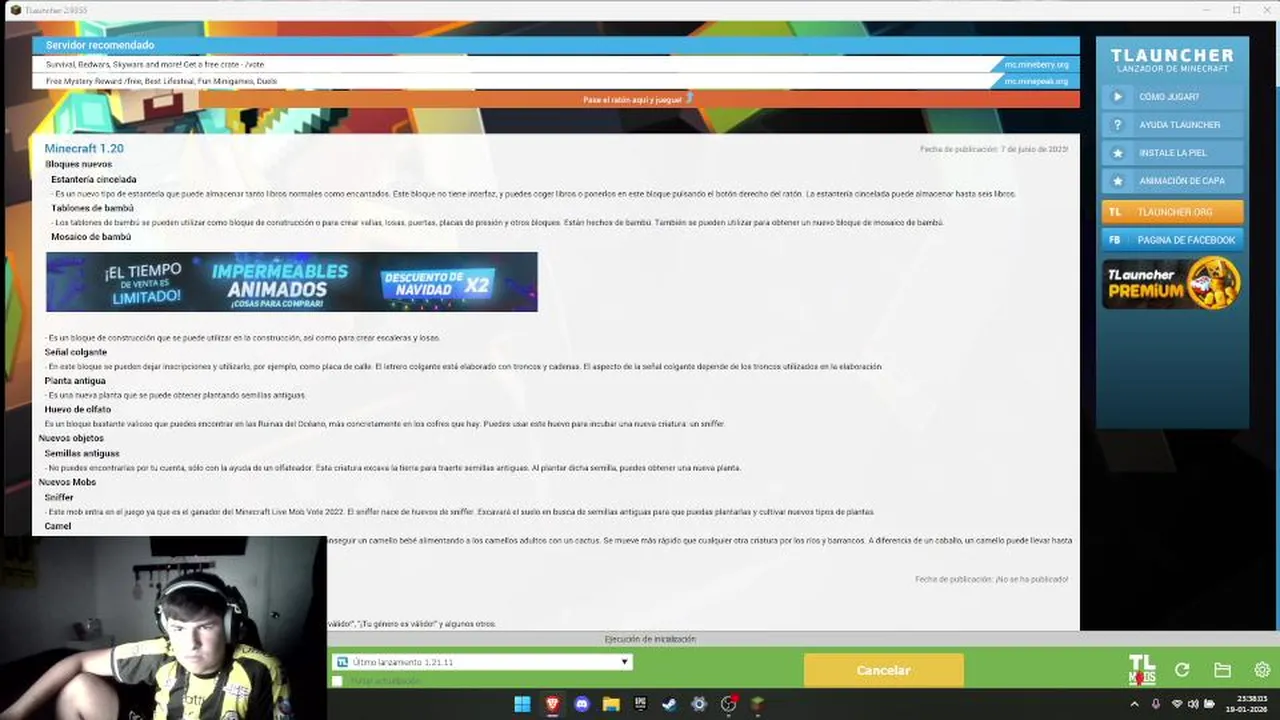Click the Planta antigua heading
1280x720 pixels.
coord(75,381)
